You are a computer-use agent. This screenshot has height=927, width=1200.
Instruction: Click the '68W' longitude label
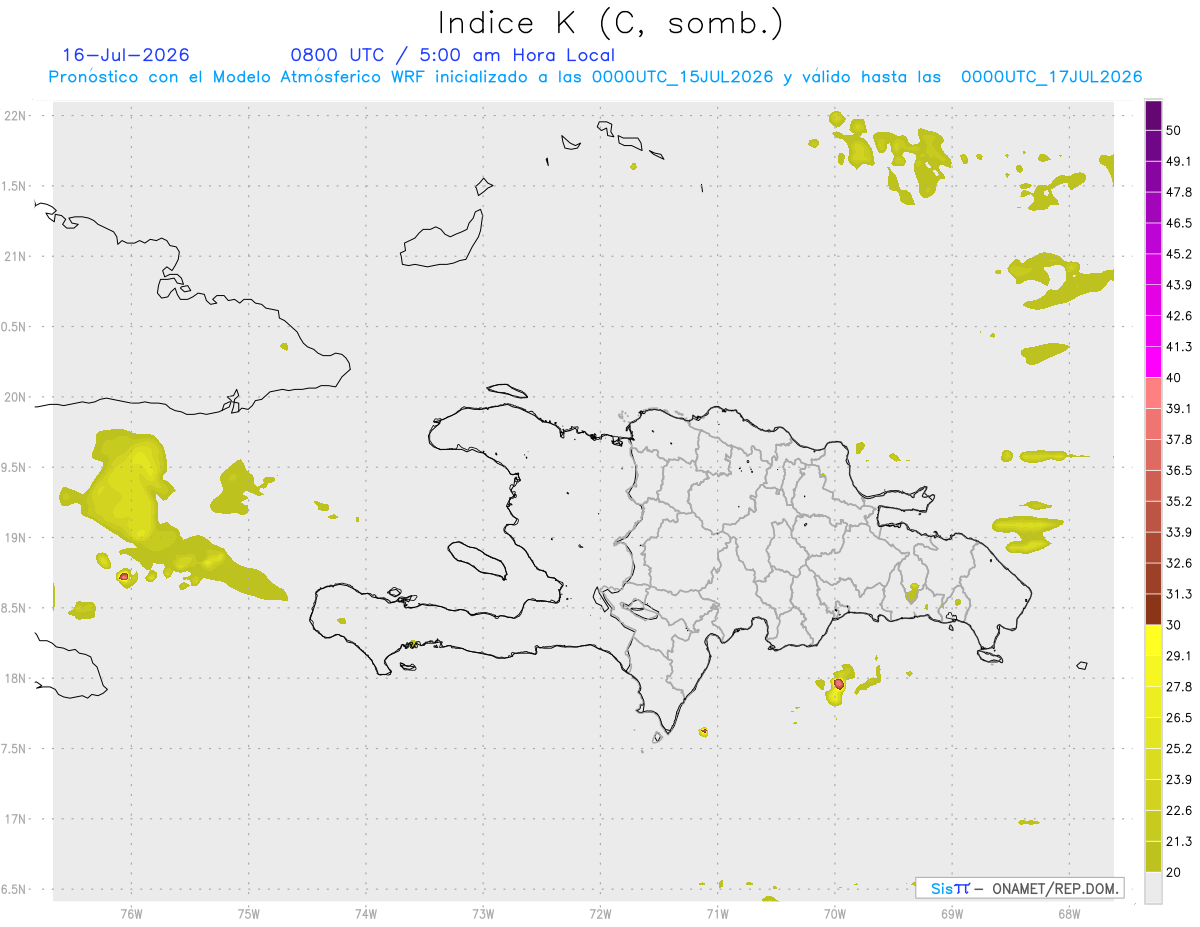[1069, 913]
